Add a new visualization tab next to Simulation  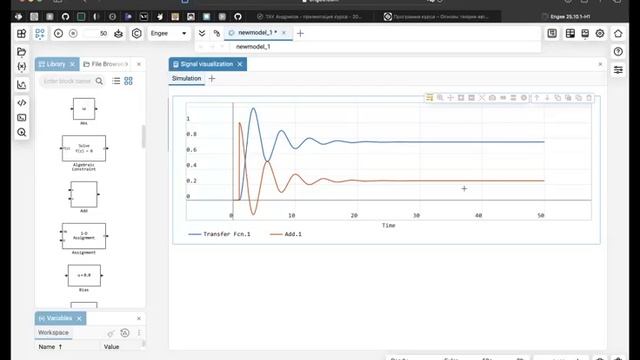pos(212,79)
